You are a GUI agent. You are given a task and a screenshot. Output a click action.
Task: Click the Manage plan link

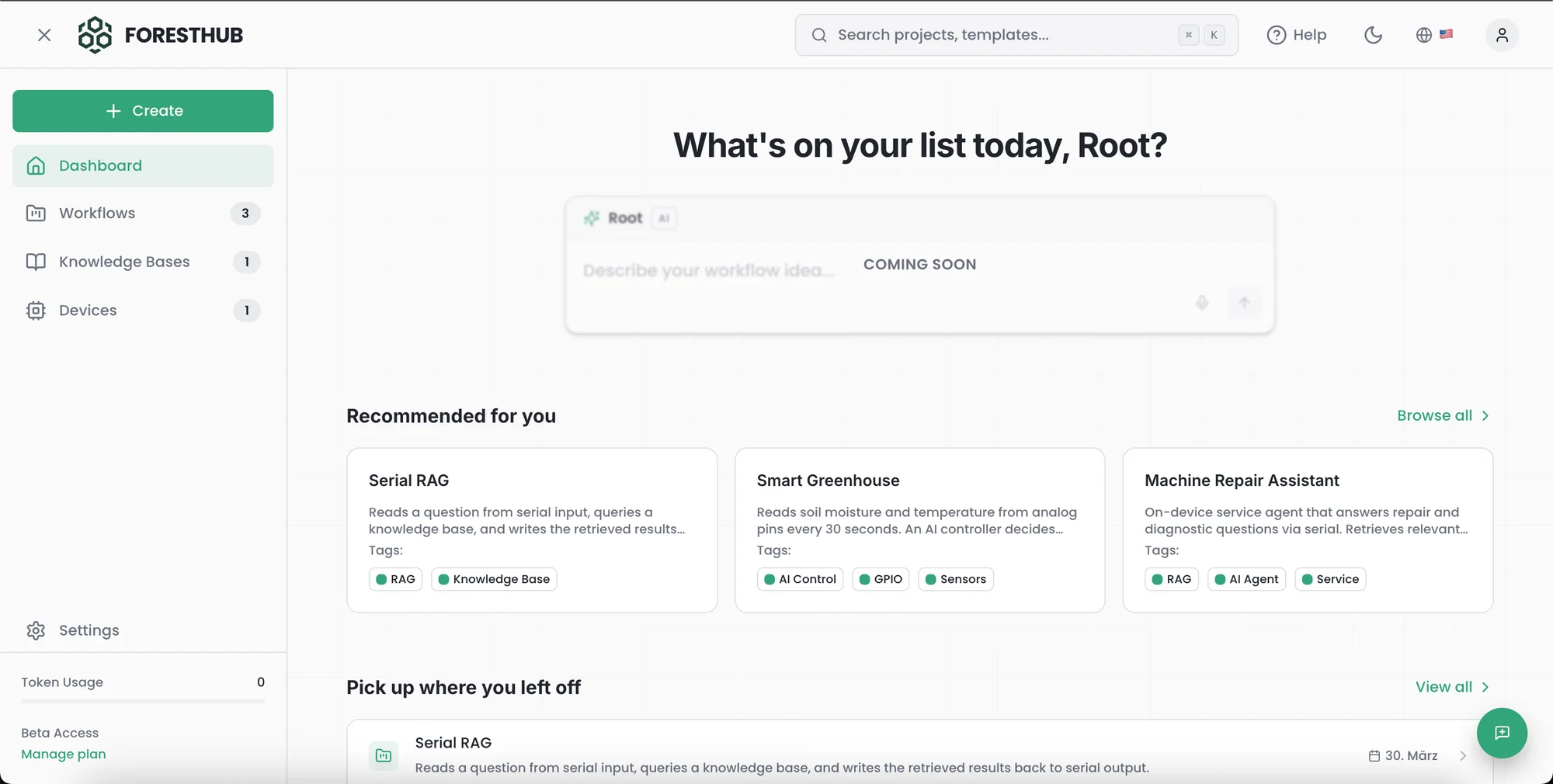click(x=64, y=755)
